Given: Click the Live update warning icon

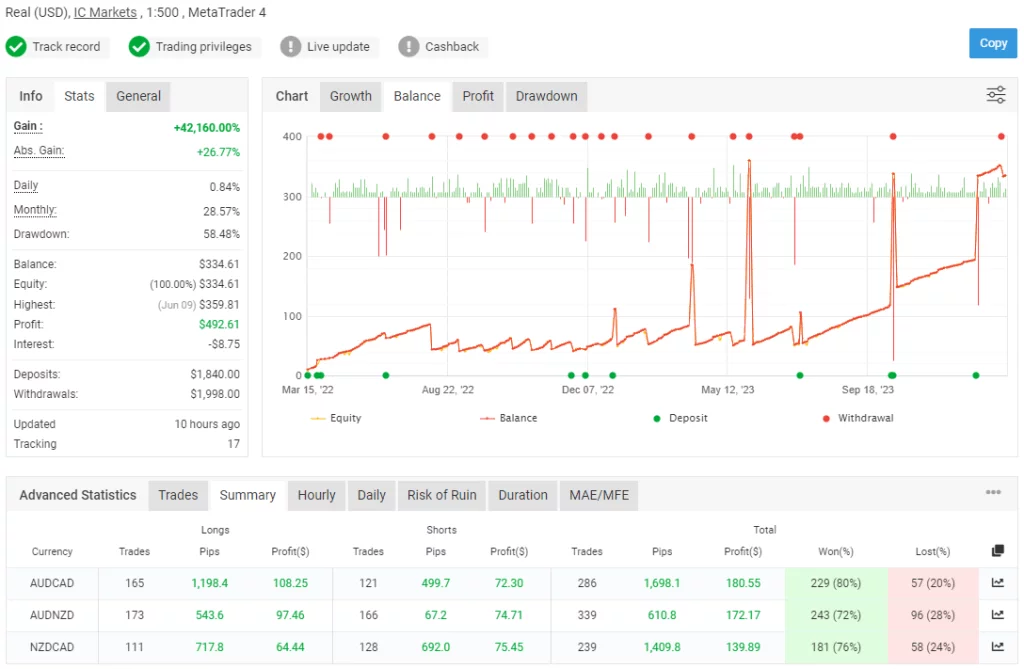Looking at the screenshot, I should pos(289,46).
